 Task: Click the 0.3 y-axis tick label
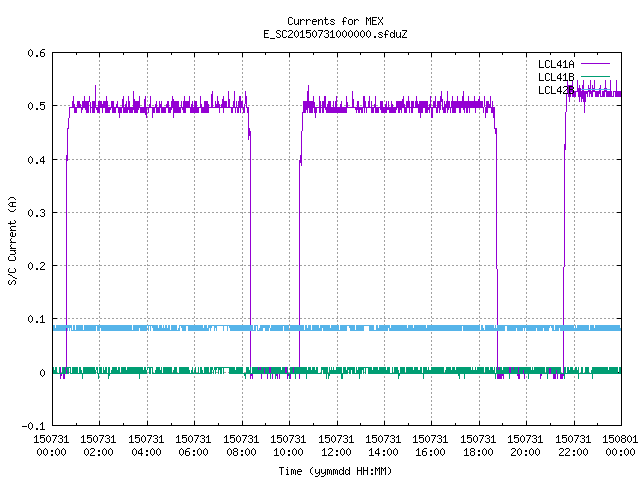click(x=36, y=213)
